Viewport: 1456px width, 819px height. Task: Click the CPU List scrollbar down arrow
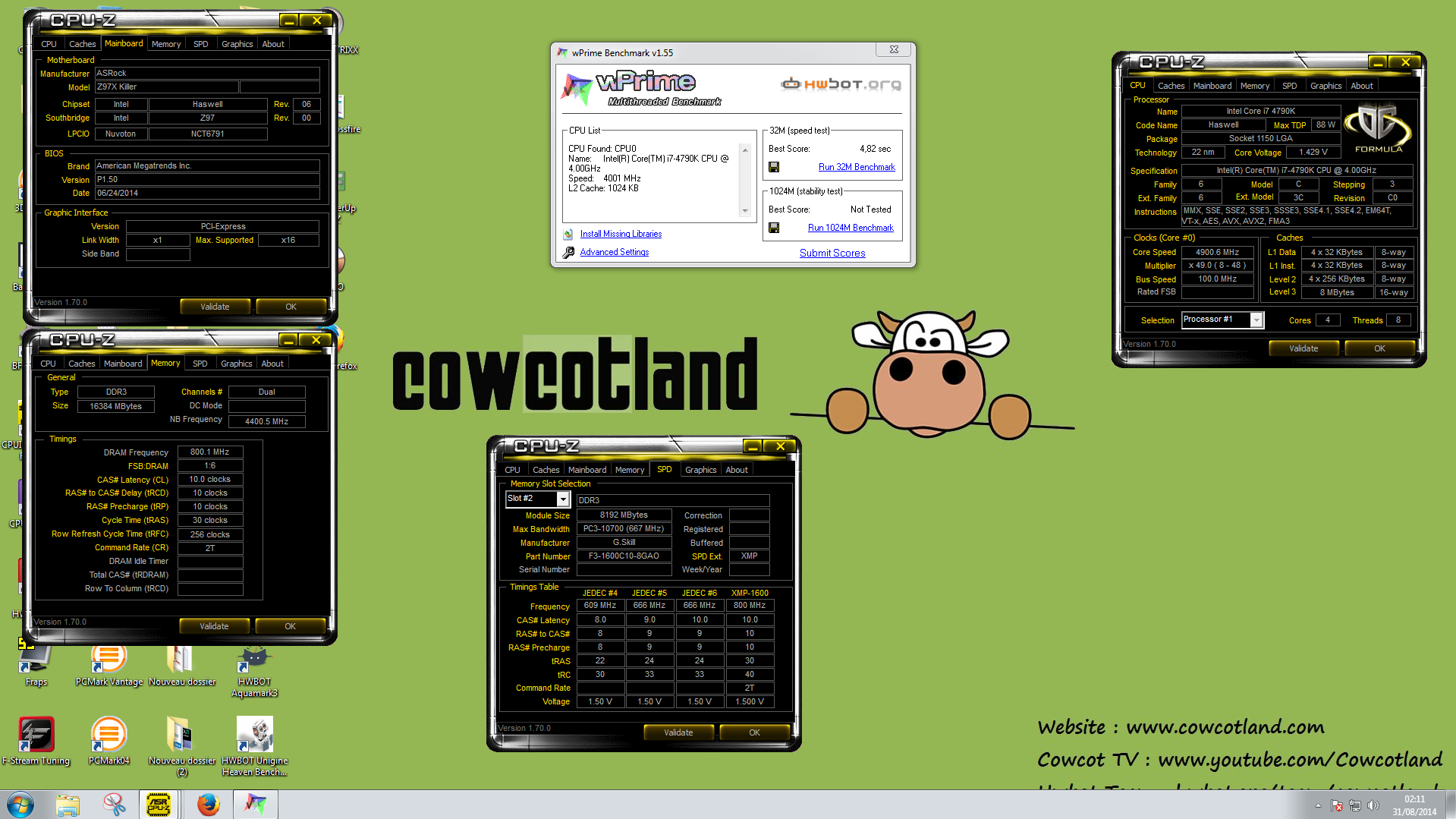(x=745, y=210)
